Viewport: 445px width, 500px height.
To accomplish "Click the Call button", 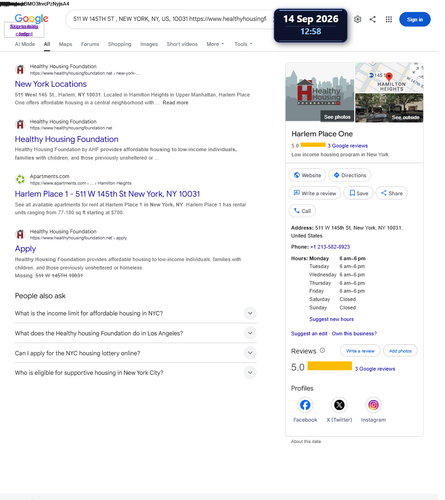I will 302,211.
